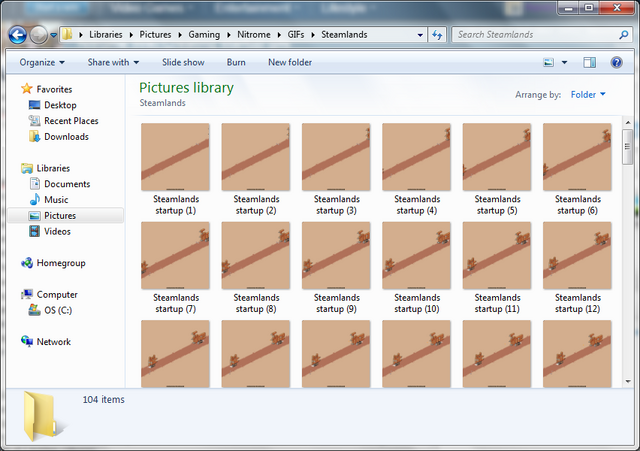Select Steamlands startup (1) thumbnail
The image size is (640, 451).
(x=176, y=157)
